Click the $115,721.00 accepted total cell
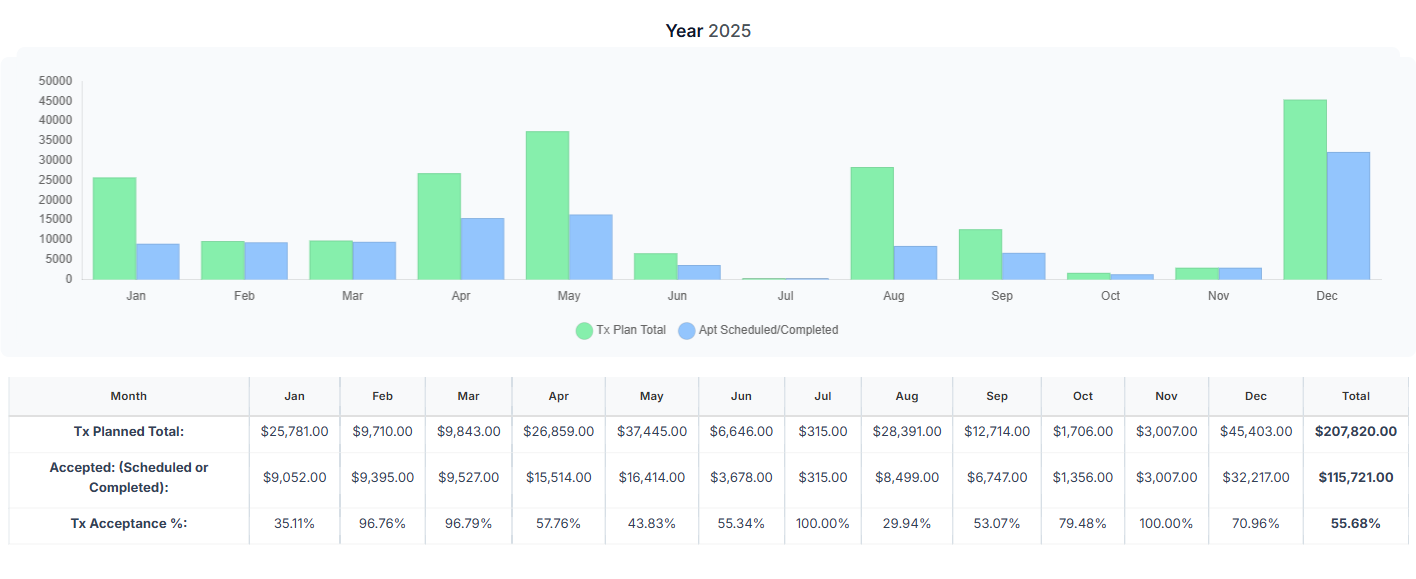 pos(1355,478)
